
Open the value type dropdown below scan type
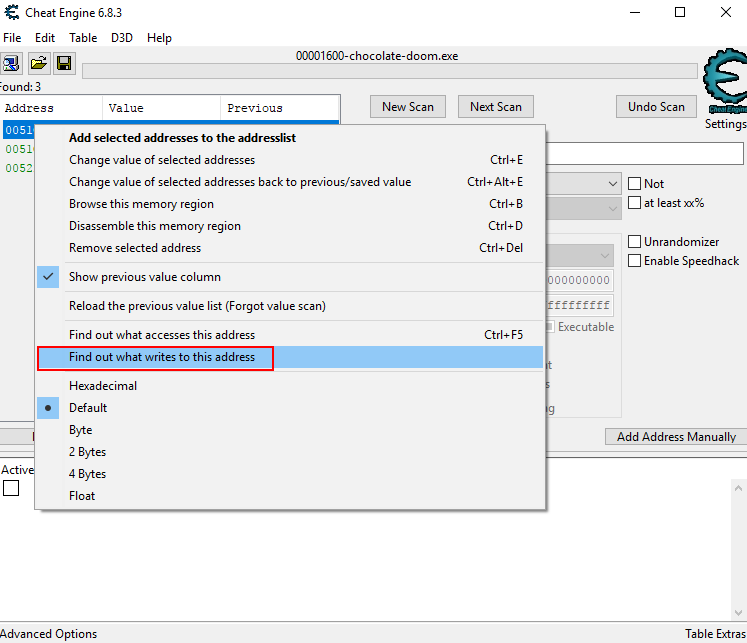(612, 208)
